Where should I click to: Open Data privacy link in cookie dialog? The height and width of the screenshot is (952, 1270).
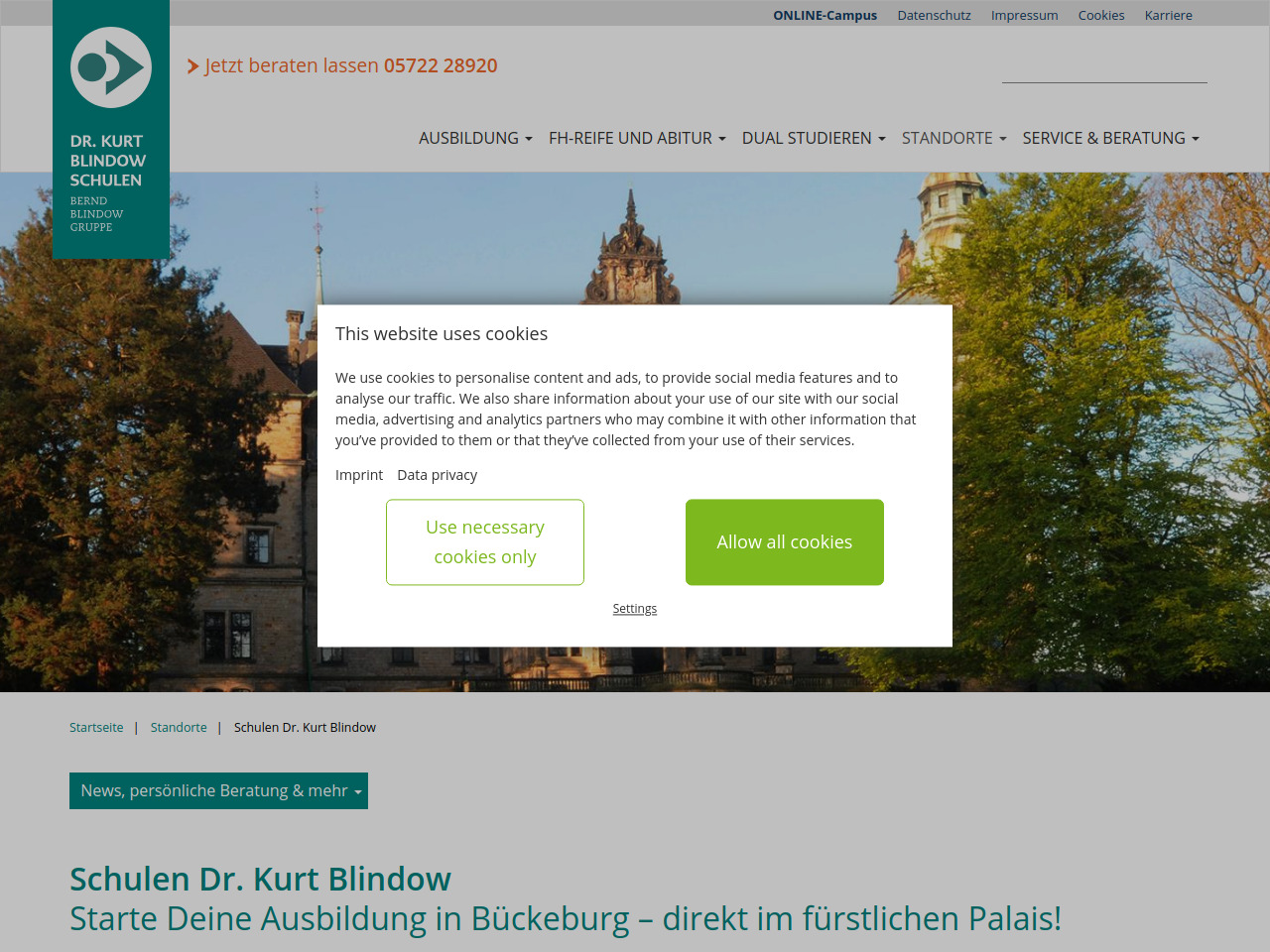tap(437, 475)
